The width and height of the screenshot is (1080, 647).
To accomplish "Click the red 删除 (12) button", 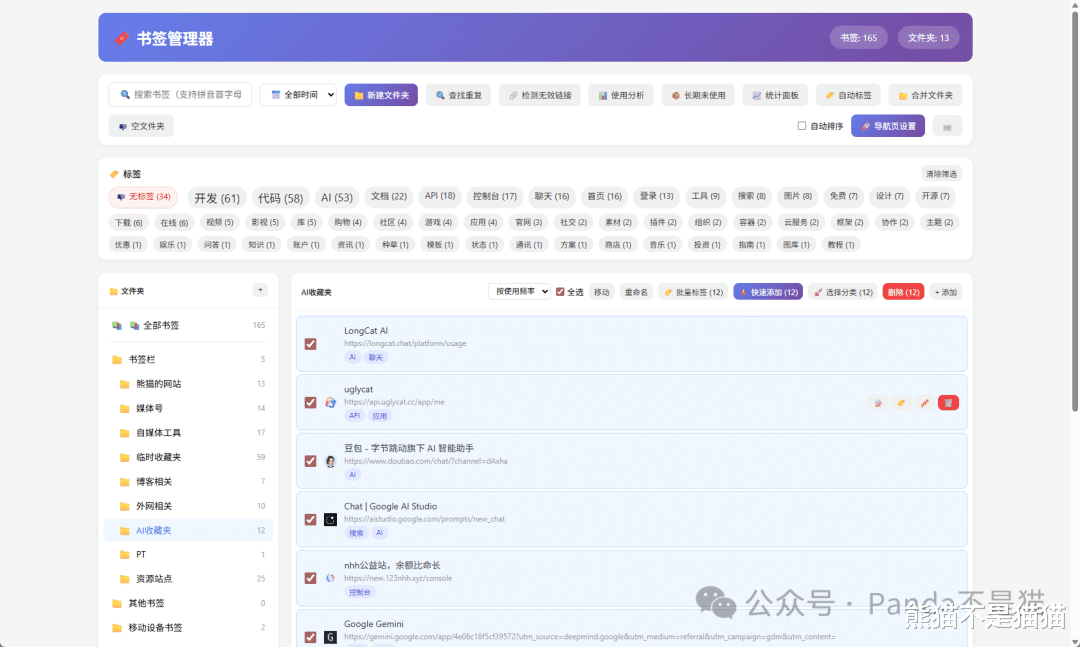I will tap(903, 292).
